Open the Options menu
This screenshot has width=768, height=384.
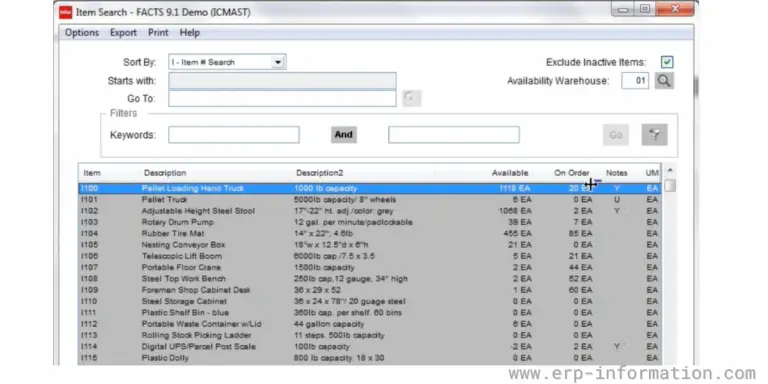pos(82,33)
